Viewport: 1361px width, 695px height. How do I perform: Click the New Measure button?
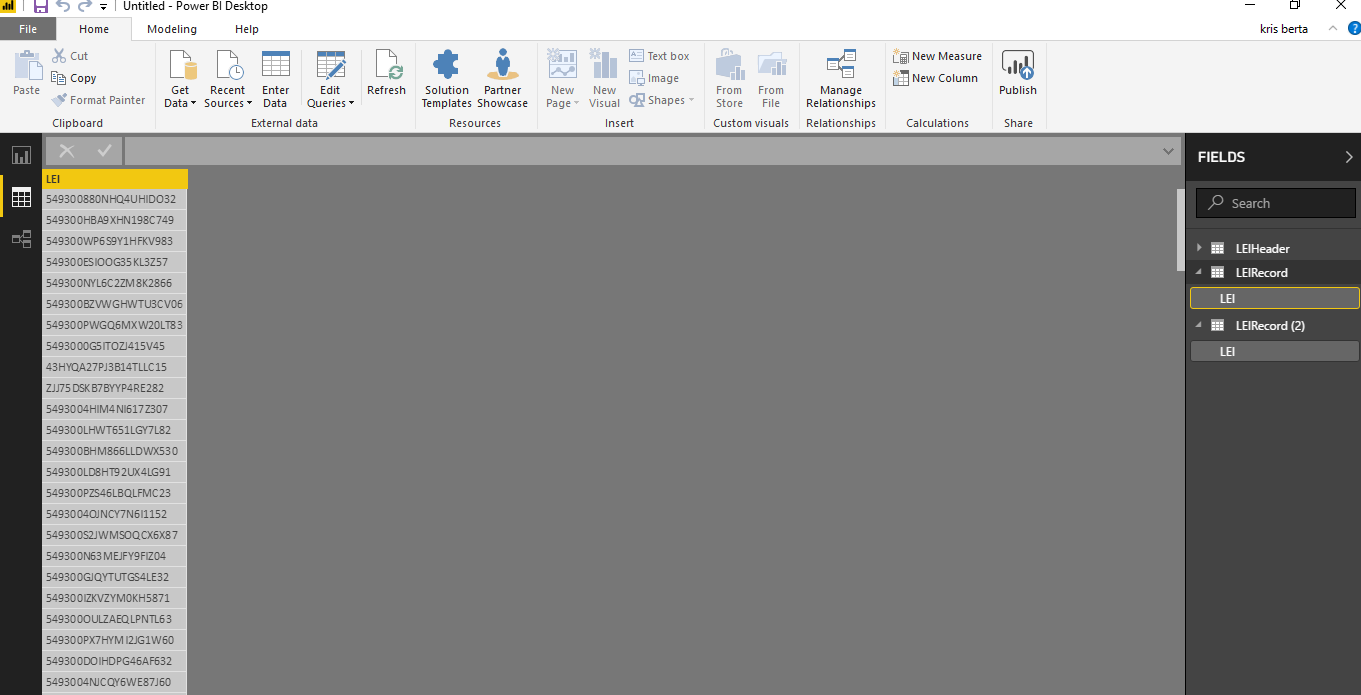937,56
